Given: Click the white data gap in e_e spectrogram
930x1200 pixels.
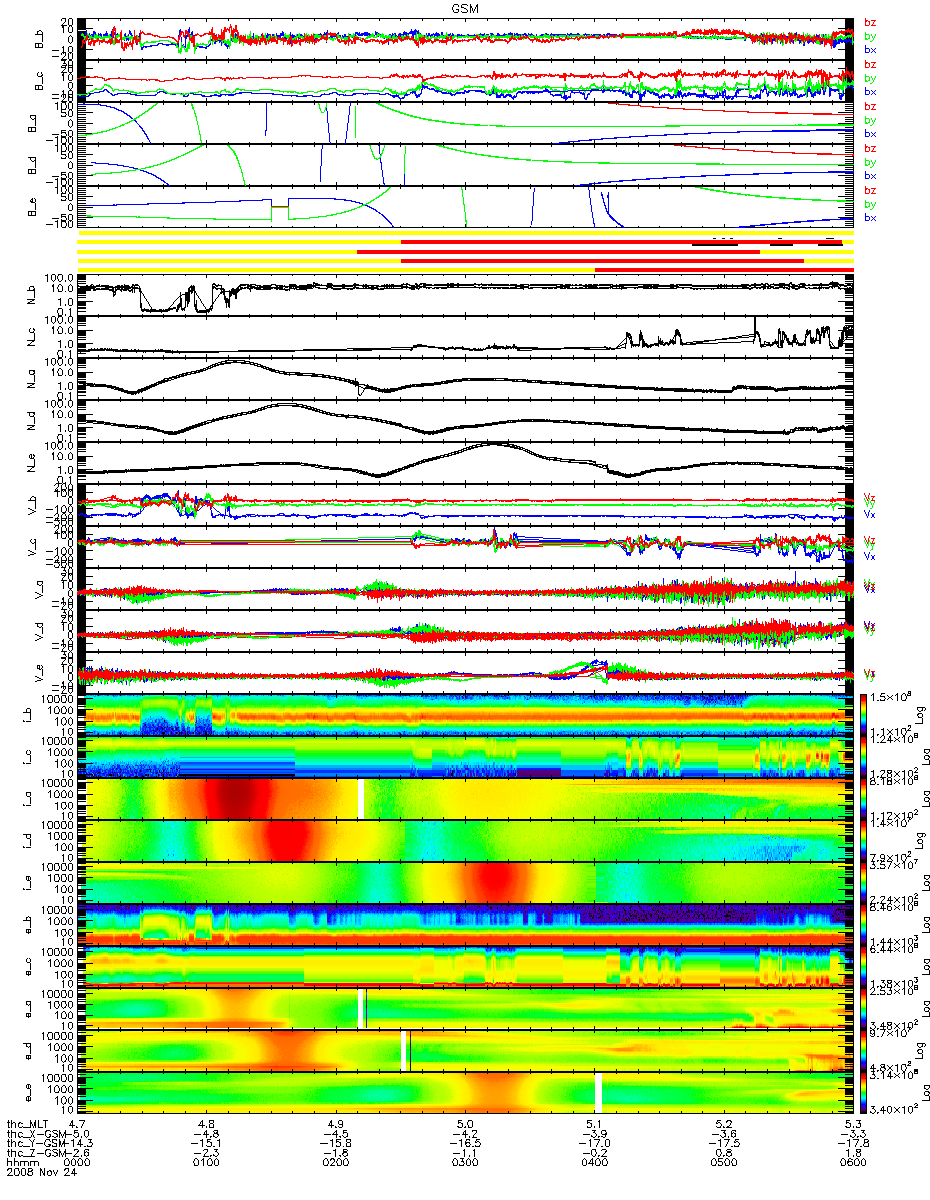Looking at the screenshot, I should 598,1092.
